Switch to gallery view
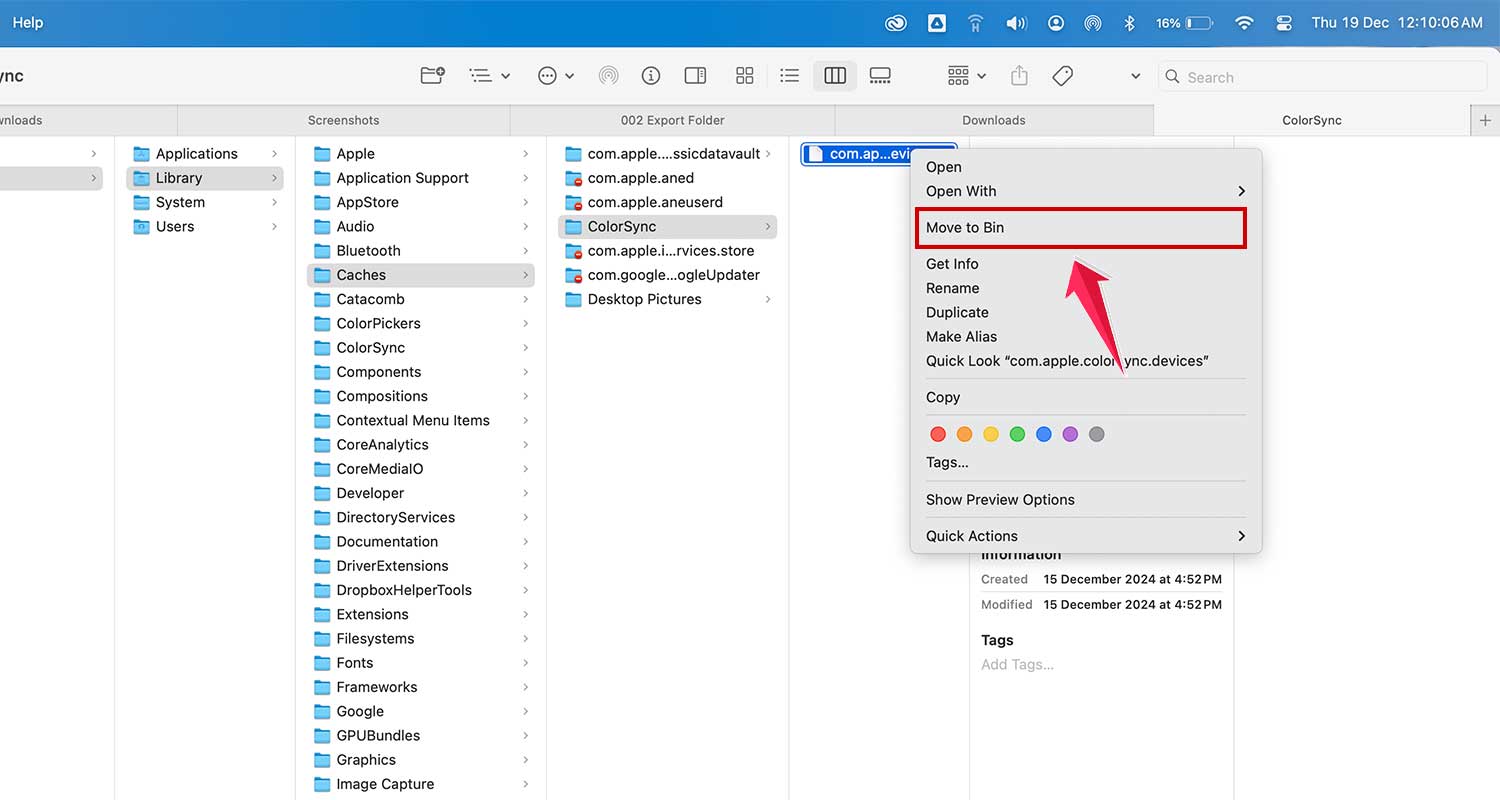The image size is (1500, 800). (x=879, y=75)
